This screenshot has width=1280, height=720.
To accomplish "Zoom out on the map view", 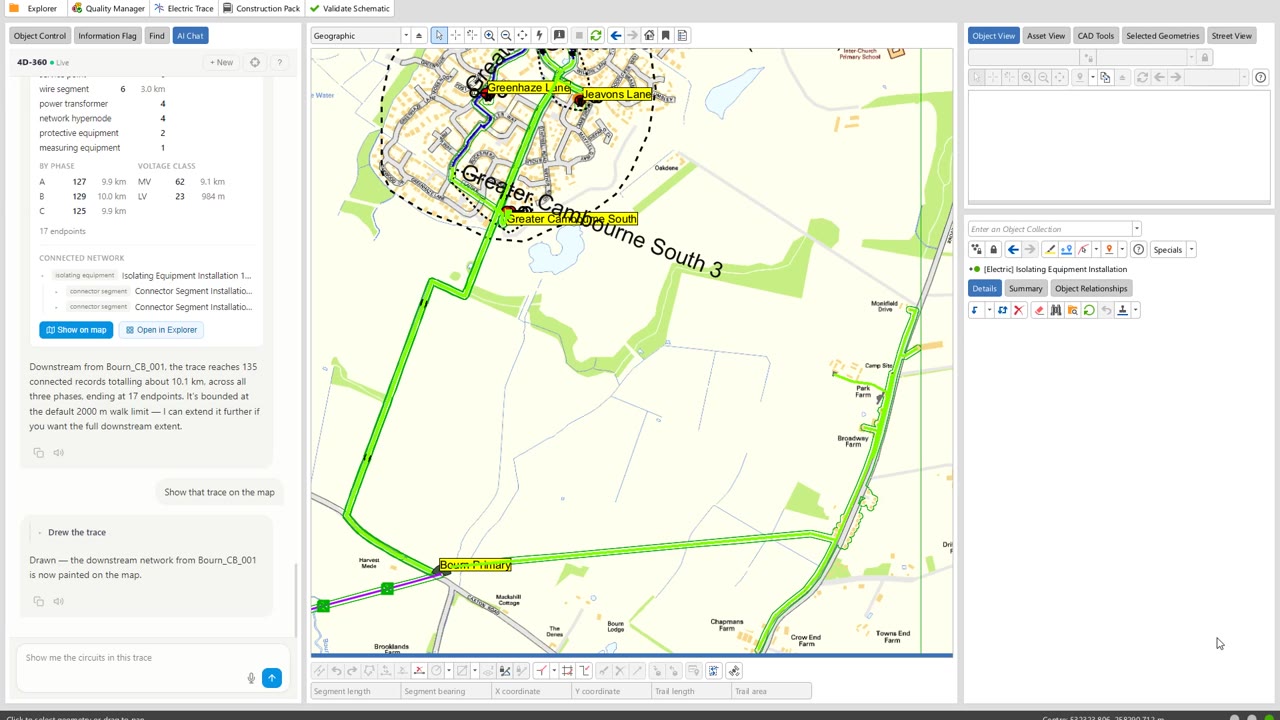I will tap(506, 35).
